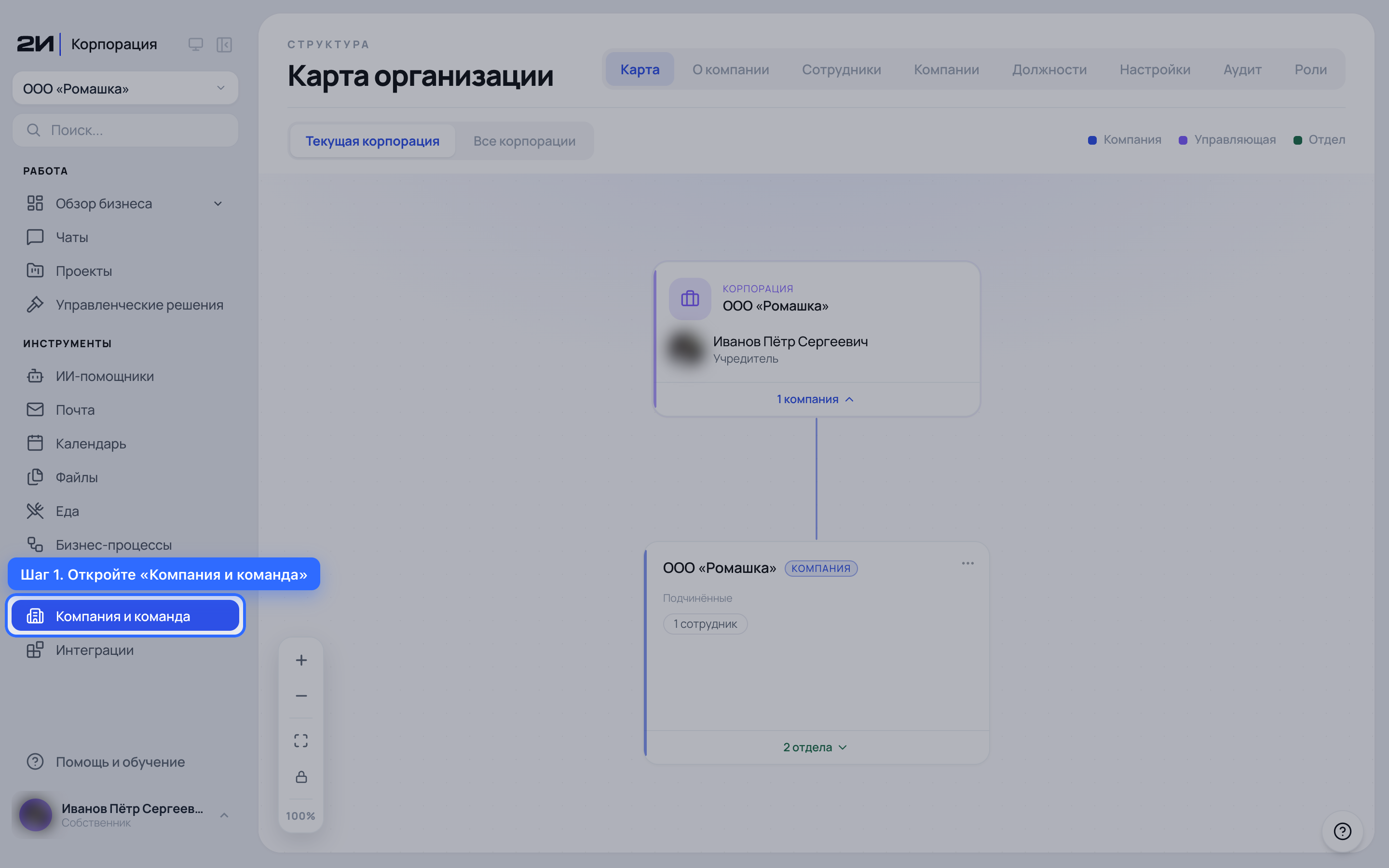Click ООО «Ромашка» corporation card title

[776, 306]
